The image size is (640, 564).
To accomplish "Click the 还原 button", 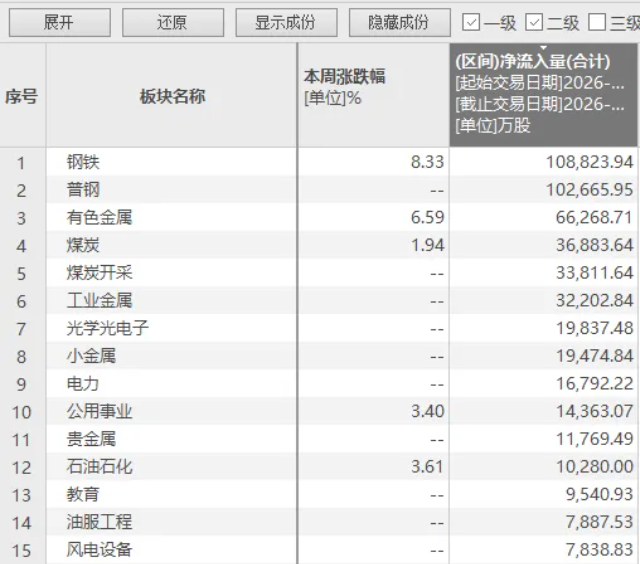I will 172,22.
